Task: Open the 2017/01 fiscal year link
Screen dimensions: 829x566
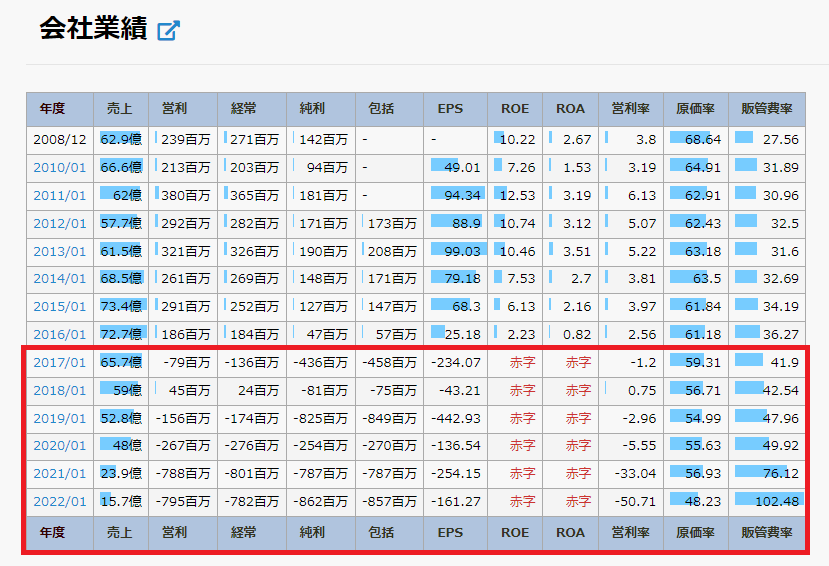Action: 59,363
